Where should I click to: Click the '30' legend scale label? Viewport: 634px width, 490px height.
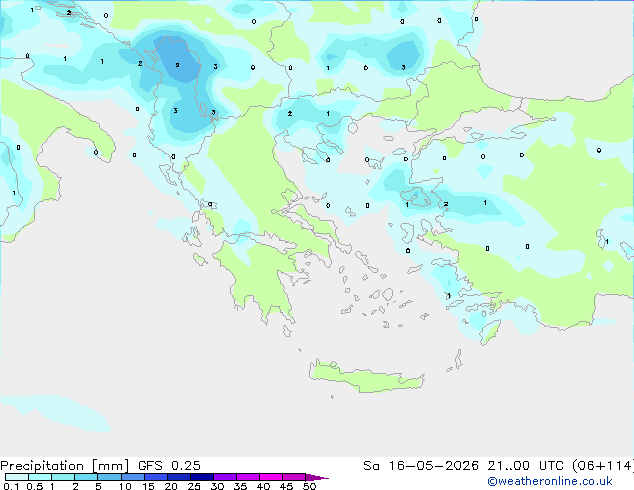[217, 486]
